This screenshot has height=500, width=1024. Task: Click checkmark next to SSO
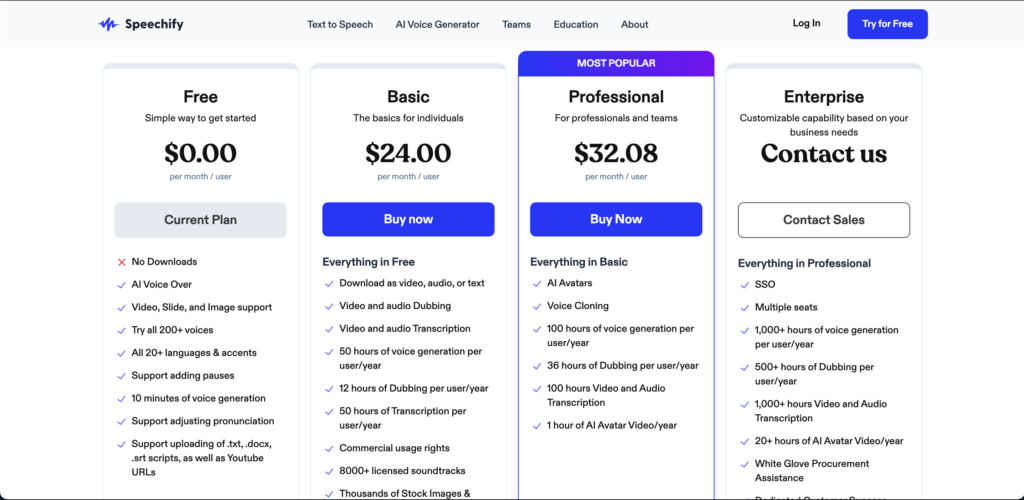click(745, 285)
